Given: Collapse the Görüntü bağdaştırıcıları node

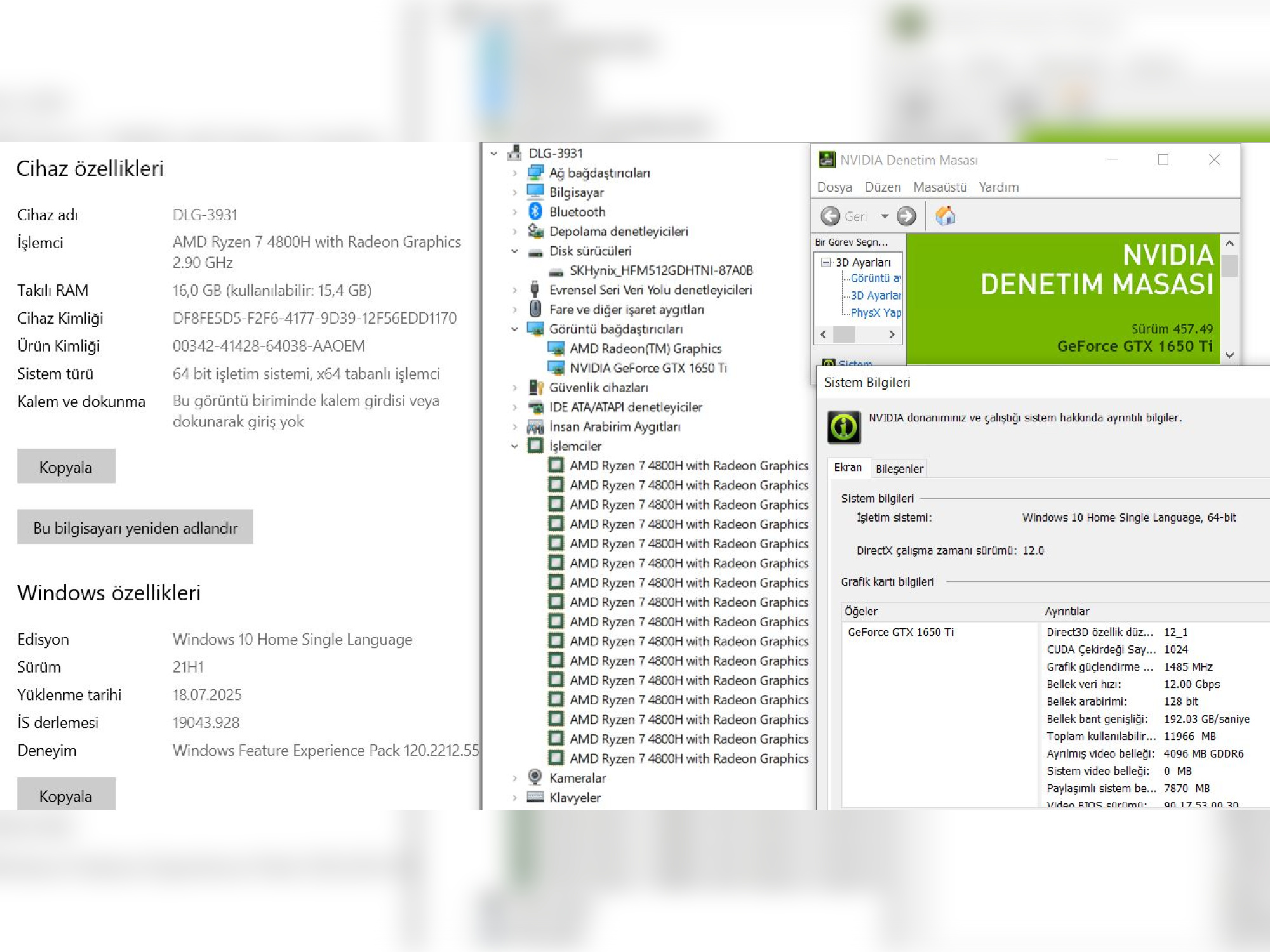Looking at the screenshot, I should tap(514, 329).
